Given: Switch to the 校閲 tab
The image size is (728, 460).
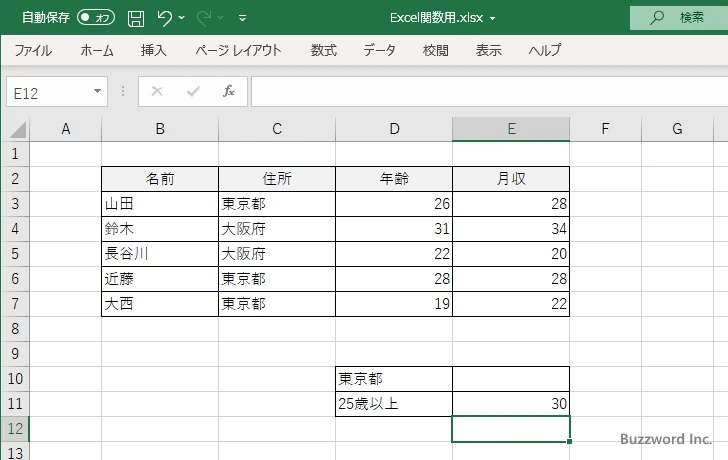Looking at the screenshot, I should pyautogui.click(x=436, y=50).
